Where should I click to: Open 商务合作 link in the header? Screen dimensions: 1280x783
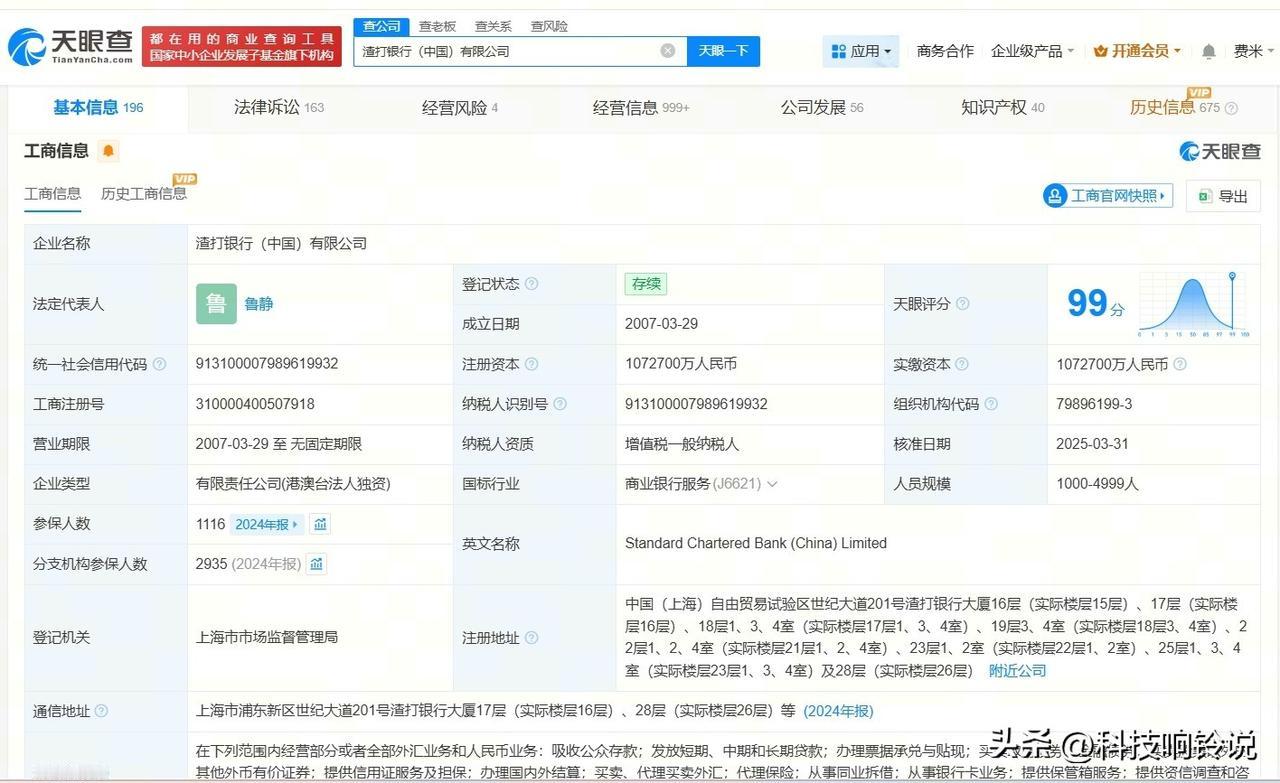(x=945, y=51)
